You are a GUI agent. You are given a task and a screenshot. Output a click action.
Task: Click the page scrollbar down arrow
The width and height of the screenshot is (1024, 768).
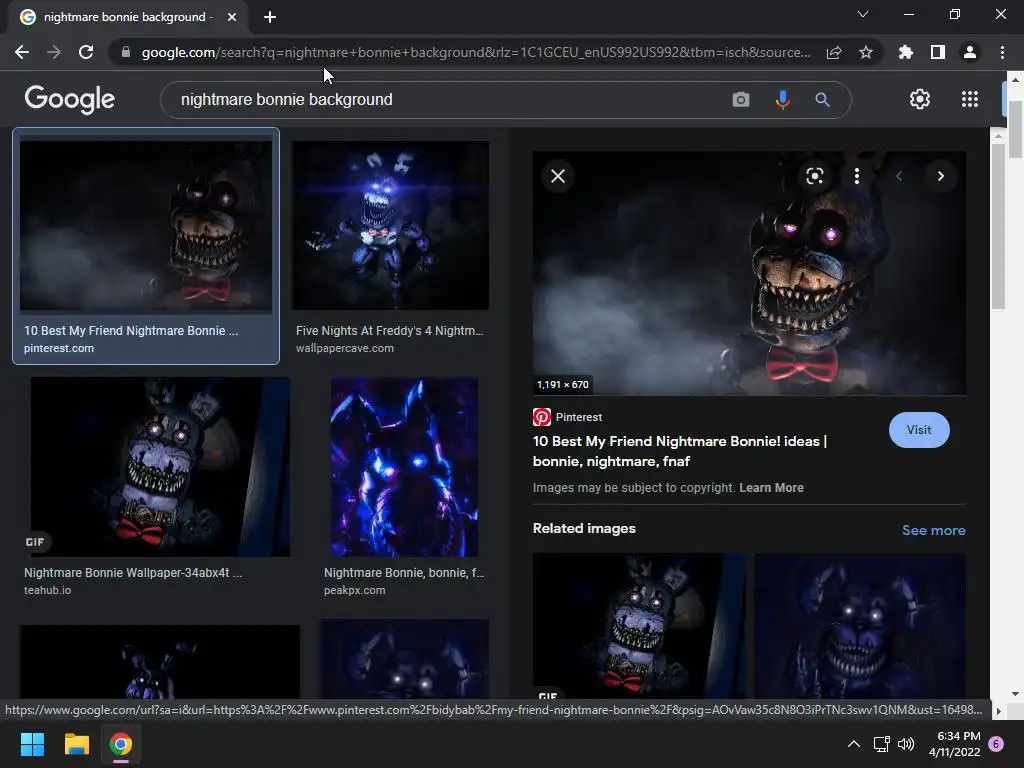pos(1015,695)
